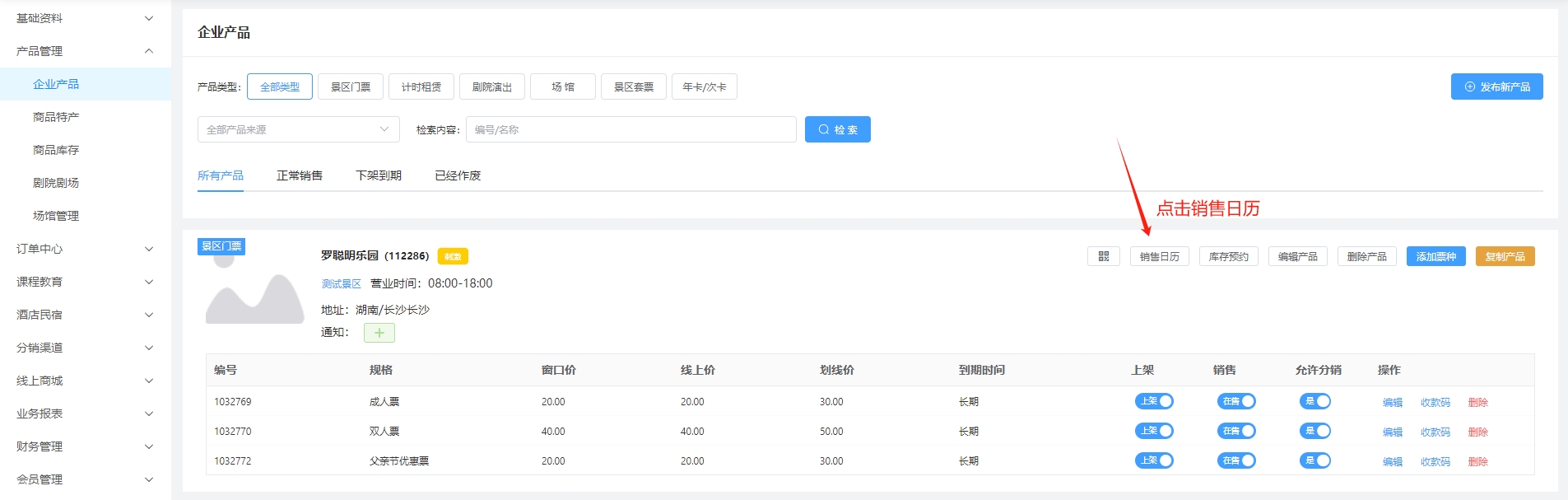Collapse the 产品管理 sidebar section

(x=85, y=51)
